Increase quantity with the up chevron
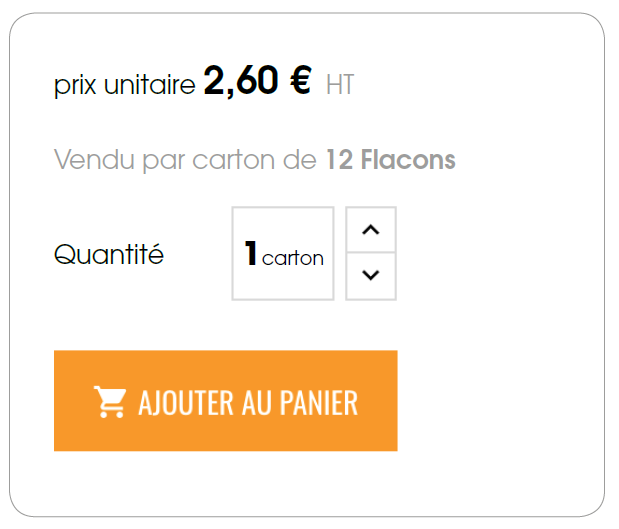 371,229
